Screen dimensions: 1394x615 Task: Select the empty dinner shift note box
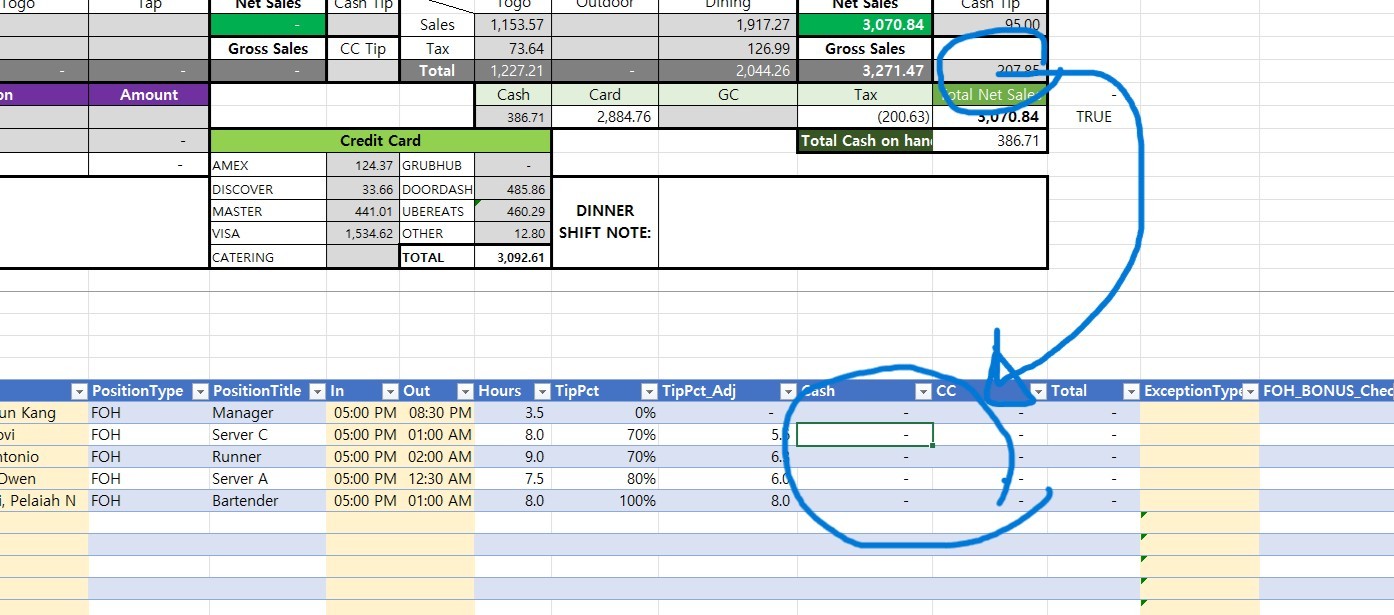click(x=853, y=222)
